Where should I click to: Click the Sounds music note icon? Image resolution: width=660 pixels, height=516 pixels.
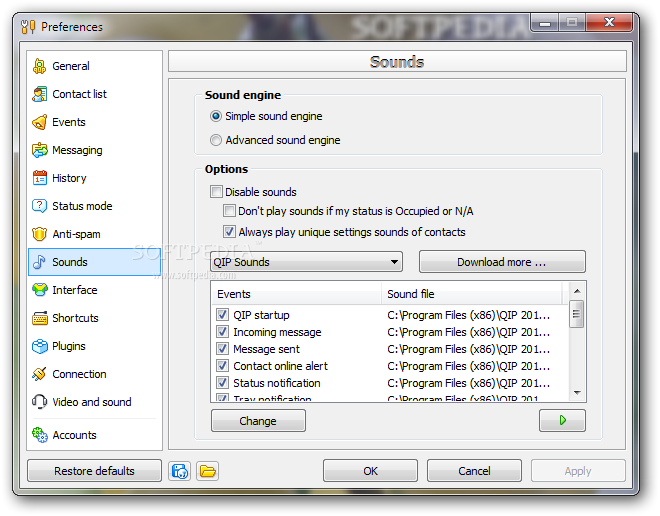click(40, 262)
